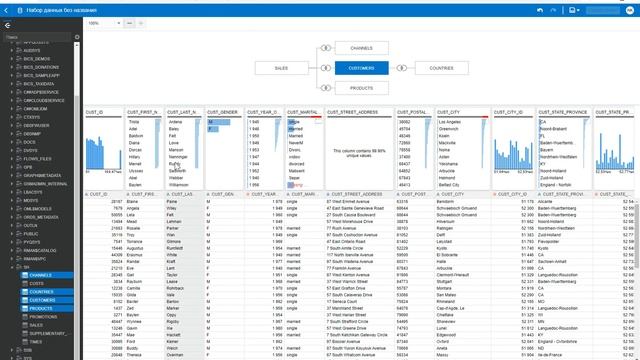Open the 100% zoom dropdown
Viewport: 640px width, 360px height.
(104, 23)
